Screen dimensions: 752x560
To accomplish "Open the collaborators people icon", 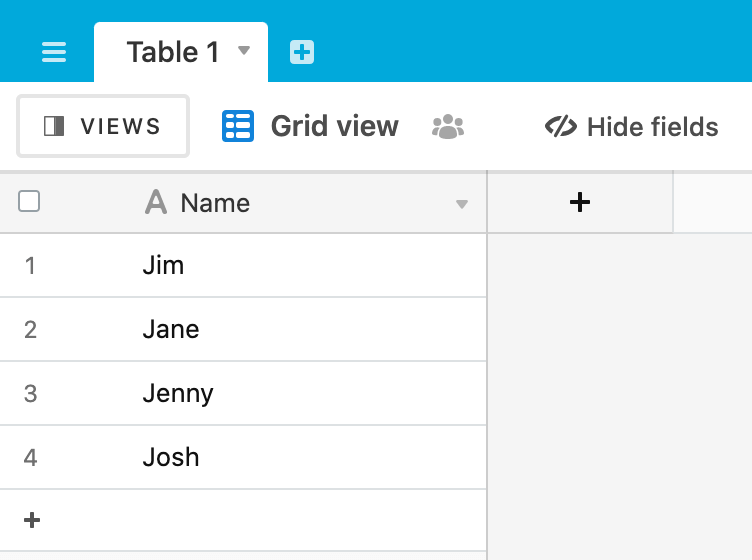I will (x=448, y=127).
